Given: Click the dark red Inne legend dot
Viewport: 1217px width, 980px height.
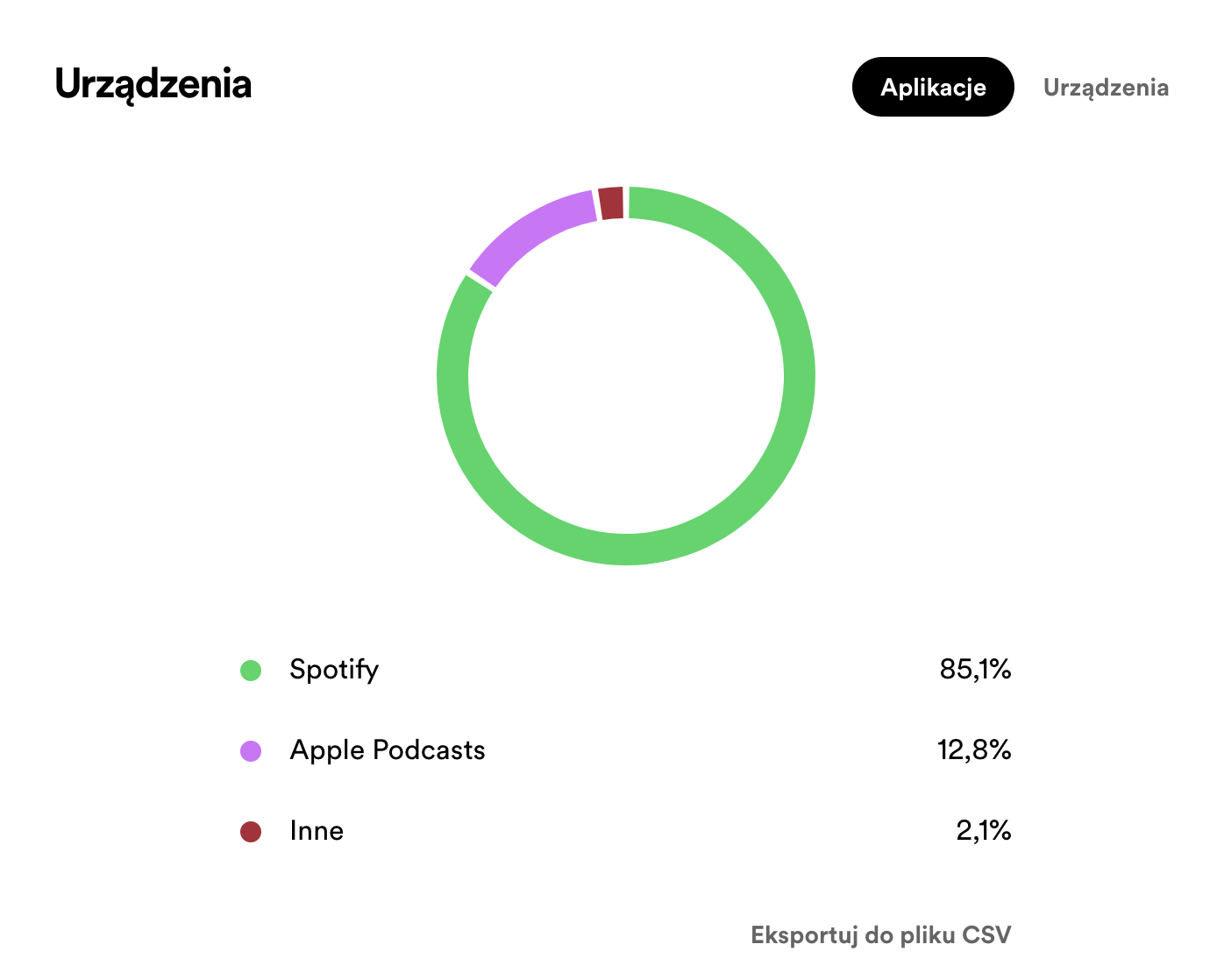Looking at the screenshot, I should coord(251,832).
